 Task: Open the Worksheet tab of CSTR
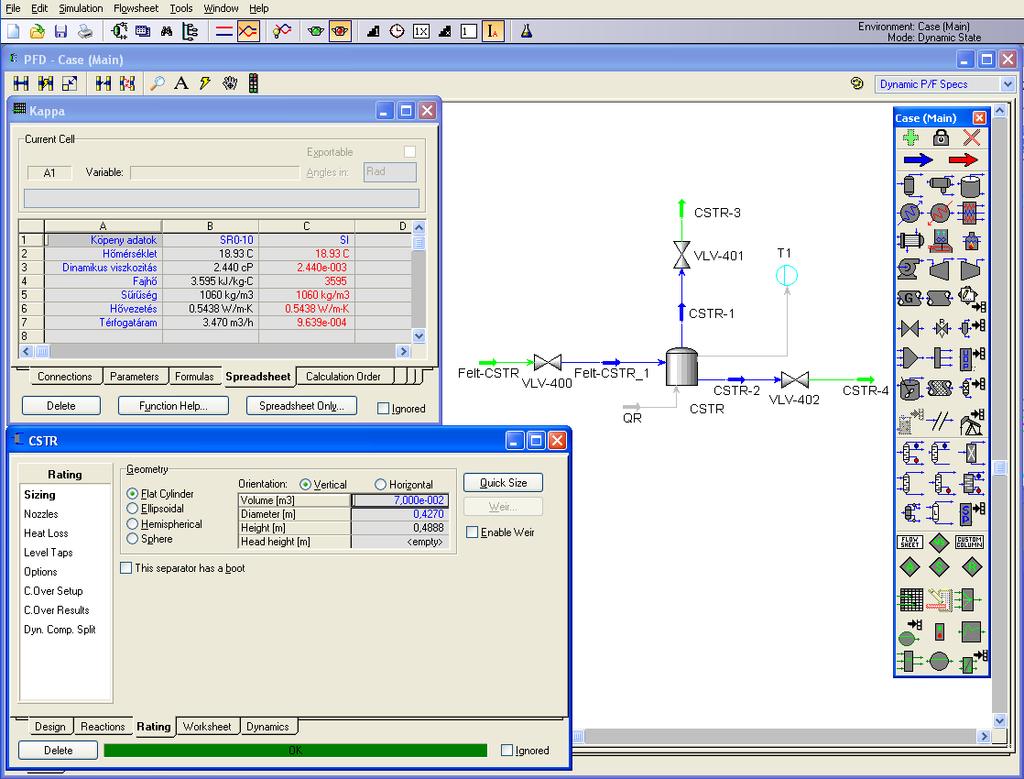point(207,727)
